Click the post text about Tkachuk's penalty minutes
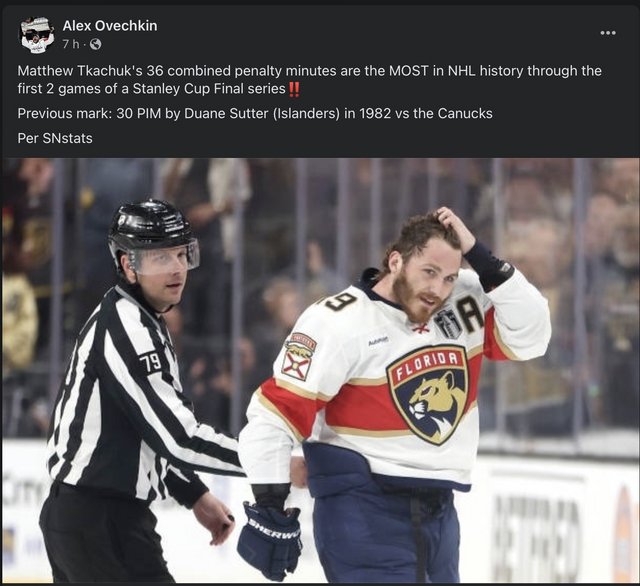Viewport: 640px width, 586px height. point(309,80)
